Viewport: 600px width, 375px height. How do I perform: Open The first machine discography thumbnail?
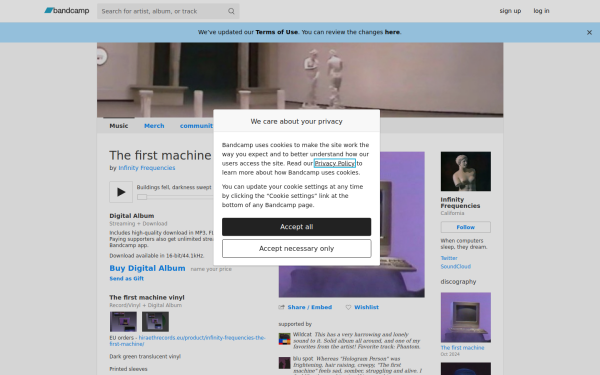click(466, 318)
